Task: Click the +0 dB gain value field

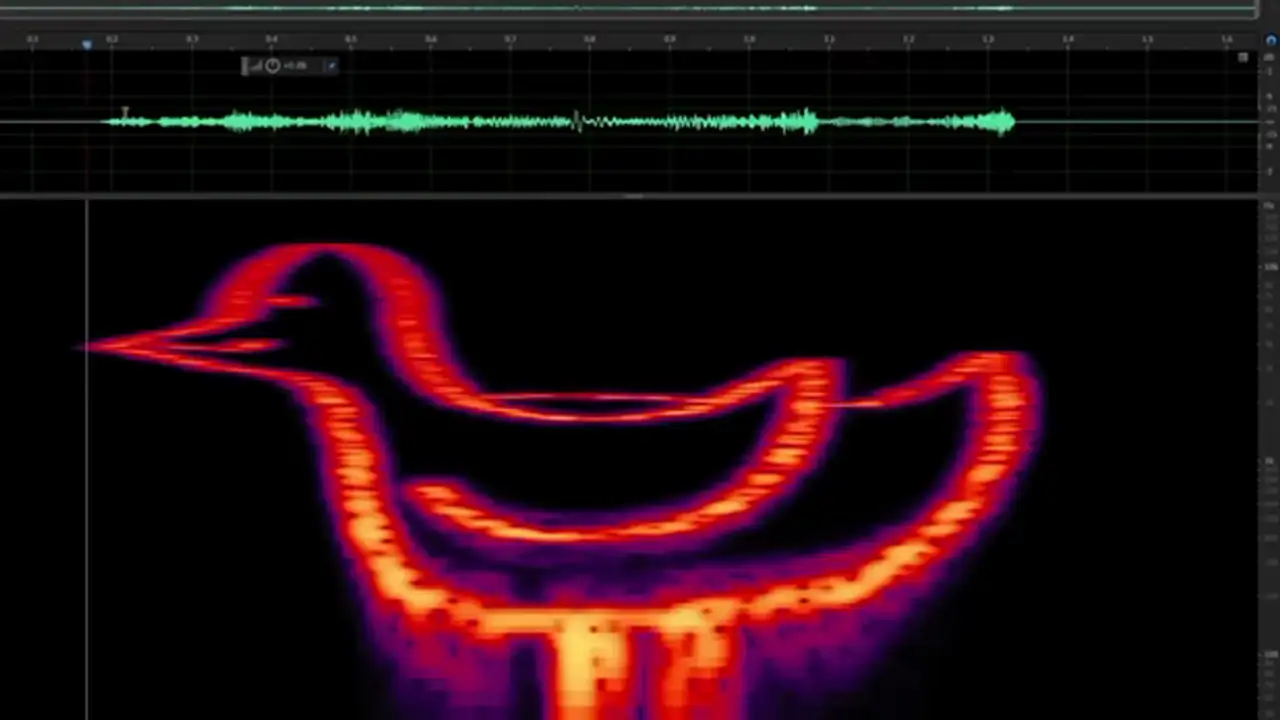Action: 296,66
